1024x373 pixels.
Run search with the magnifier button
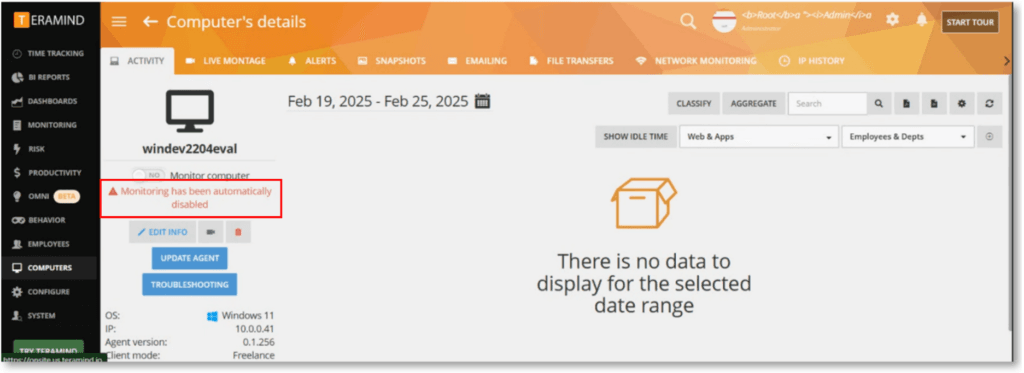tap(879, 103)
